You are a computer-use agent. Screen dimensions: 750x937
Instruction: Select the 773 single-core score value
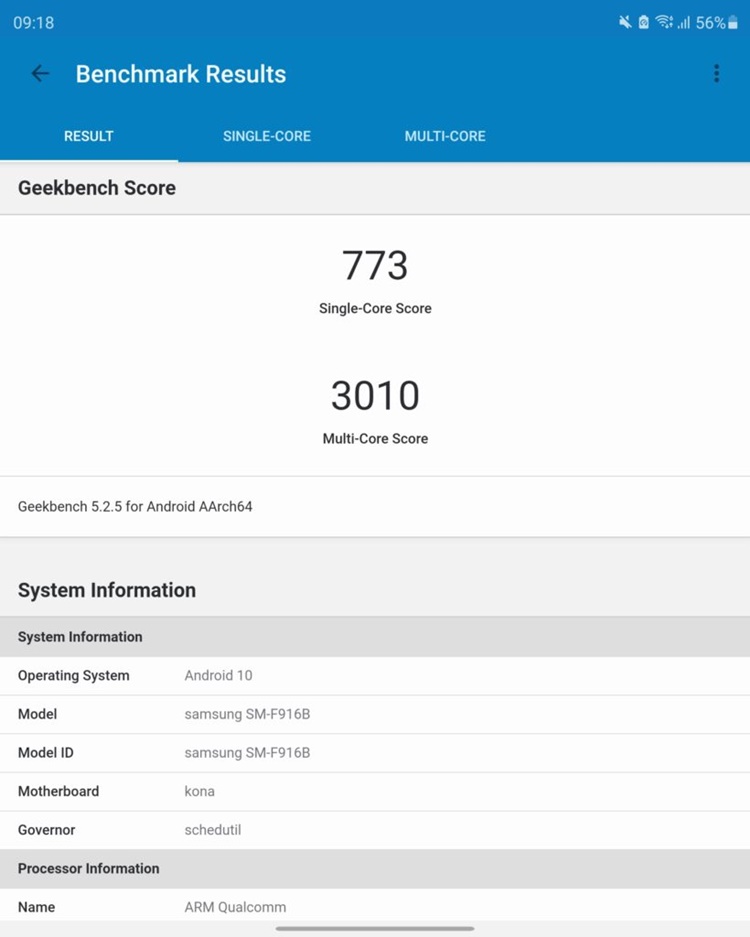pos(375,265)
